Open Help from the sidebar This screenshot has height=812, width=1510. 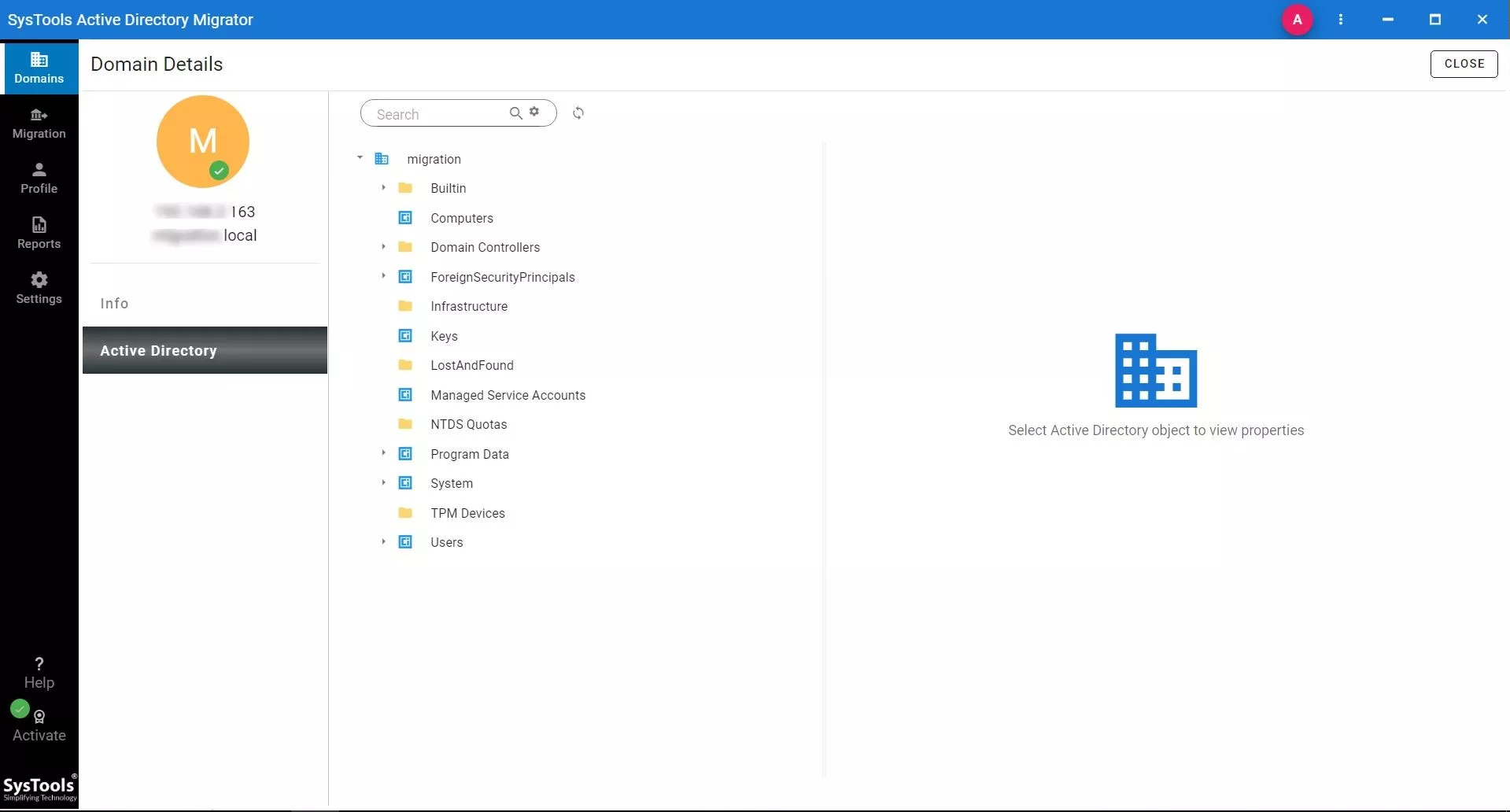coord(39,674)
